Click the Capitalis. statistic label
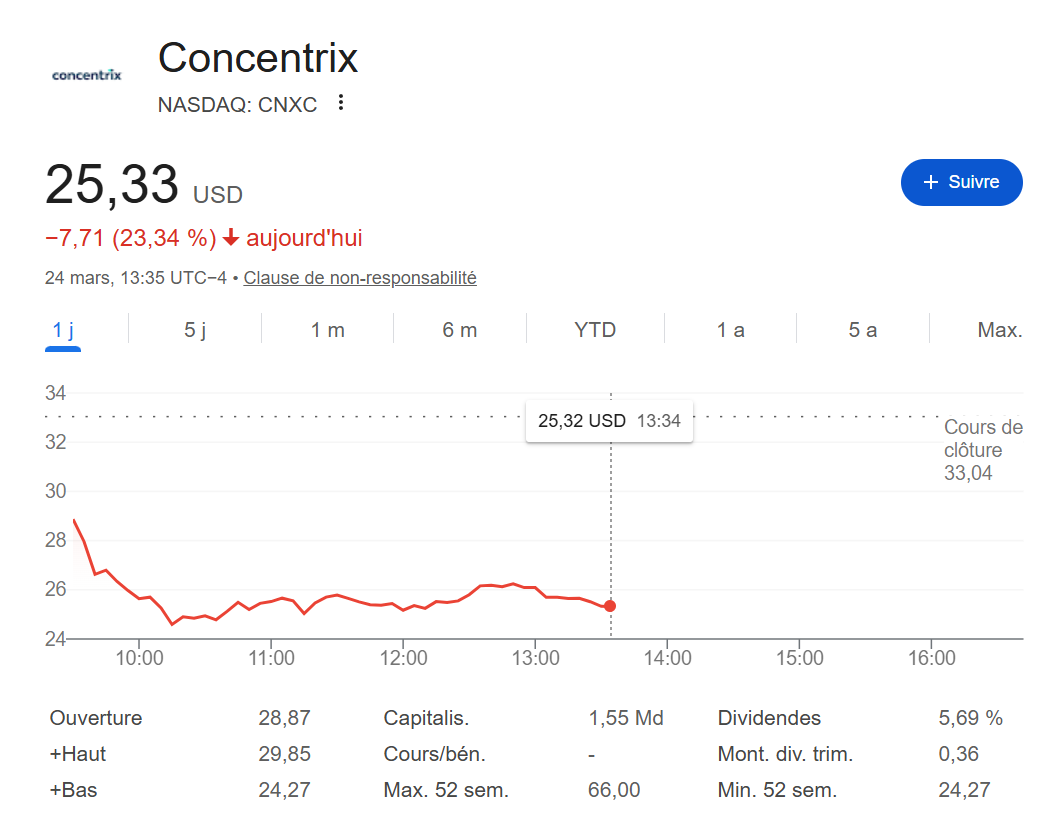Screen dimensions: 1045x829 tap(426, 718)
